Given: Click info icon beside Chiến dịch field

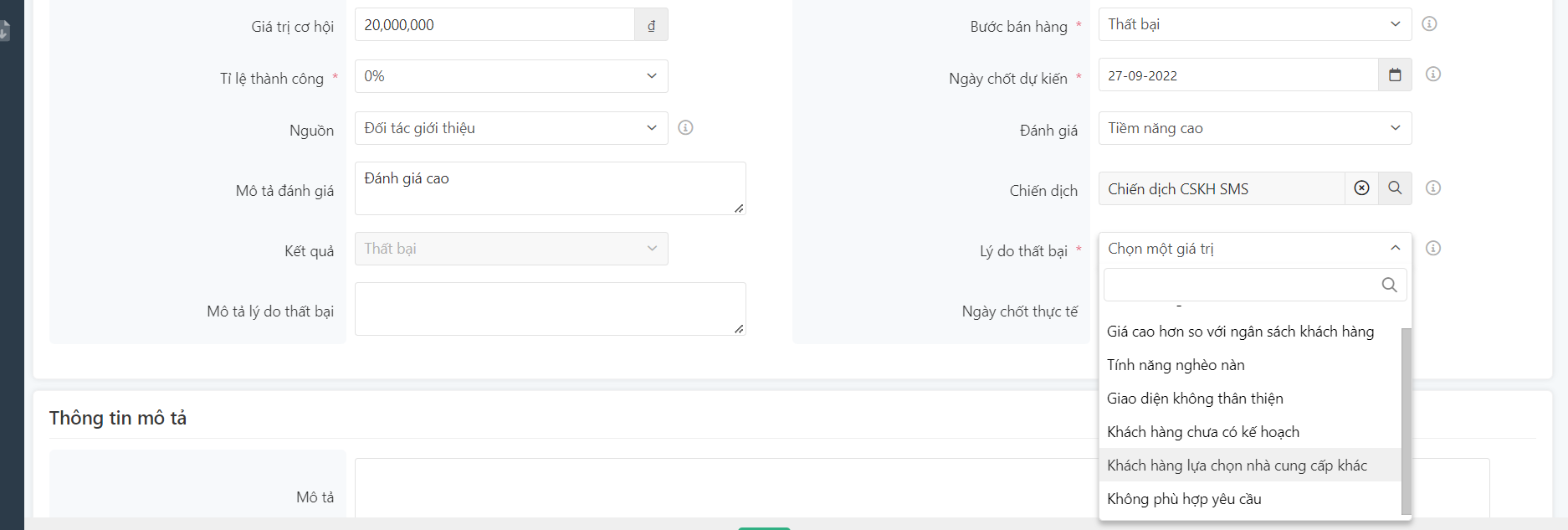Looking at the screenshot, I should point(1432,188).
